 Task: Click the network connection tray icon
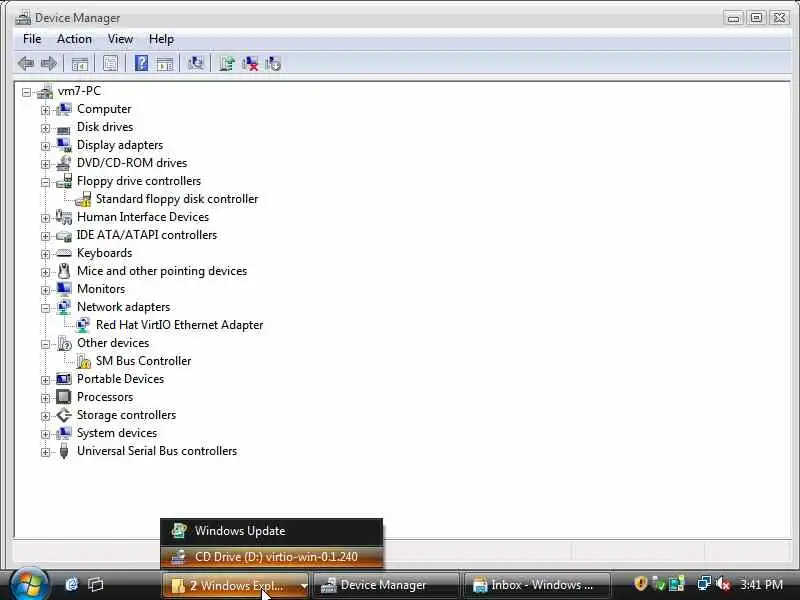[x=704, y=584]
